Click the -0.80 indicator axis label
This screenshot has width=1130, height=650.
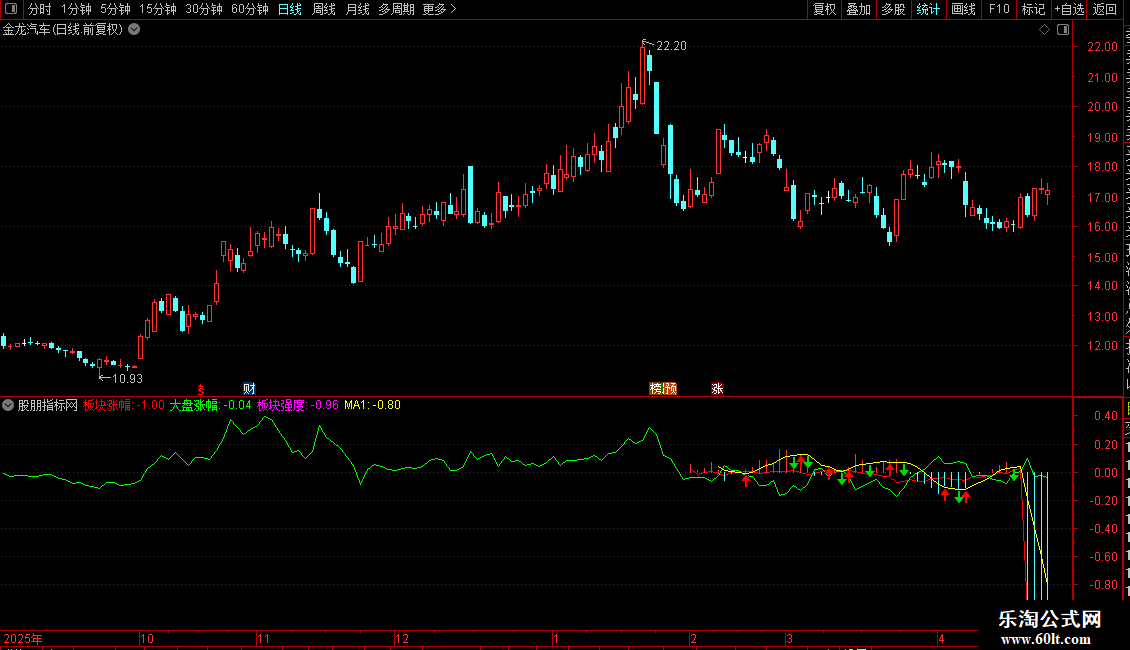point(1102,585)
